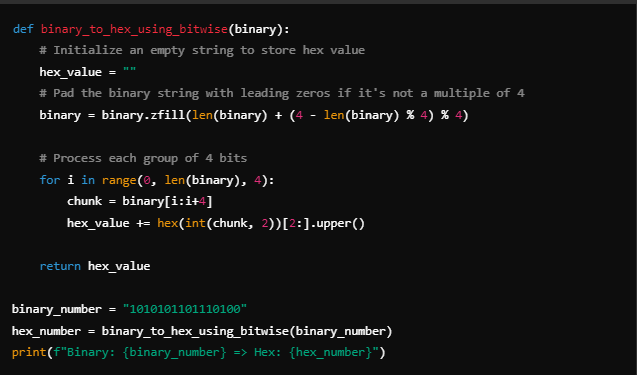The width and height of the screenshot is (637, 375).
Task: Click the hex_value empty string assignment line
Action: coord(88,72)
